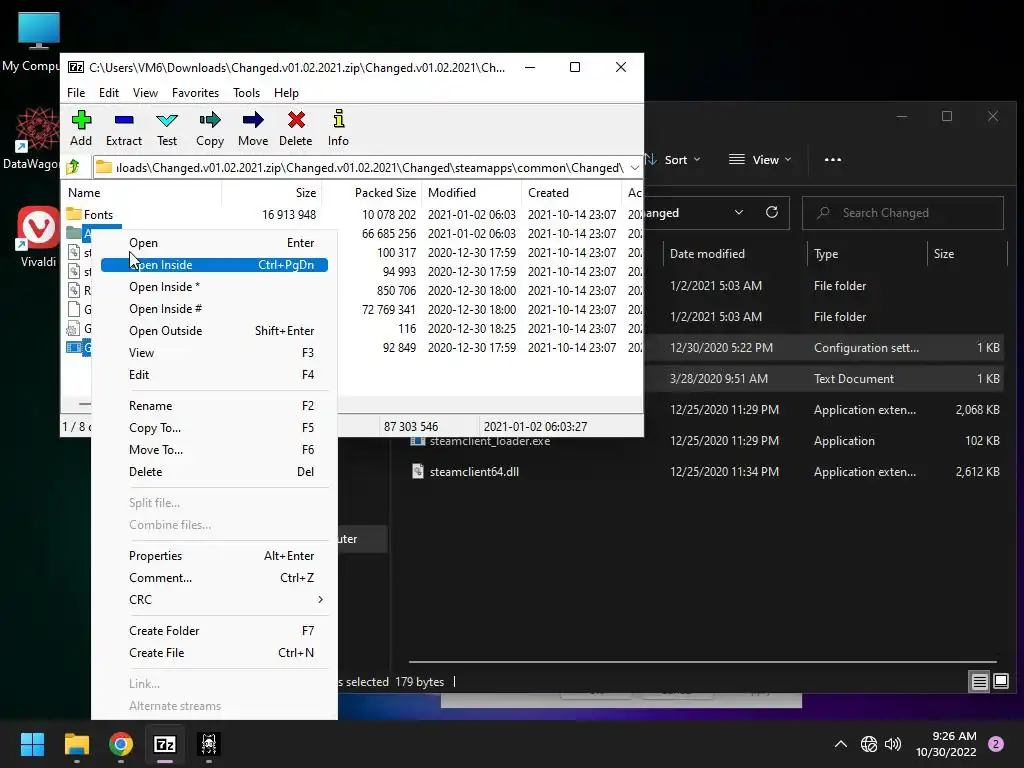Screen dimensions: 1024x768
Task: Click the Add toolbar icon in 7-Zip
Action: click(x=81, y=128)
